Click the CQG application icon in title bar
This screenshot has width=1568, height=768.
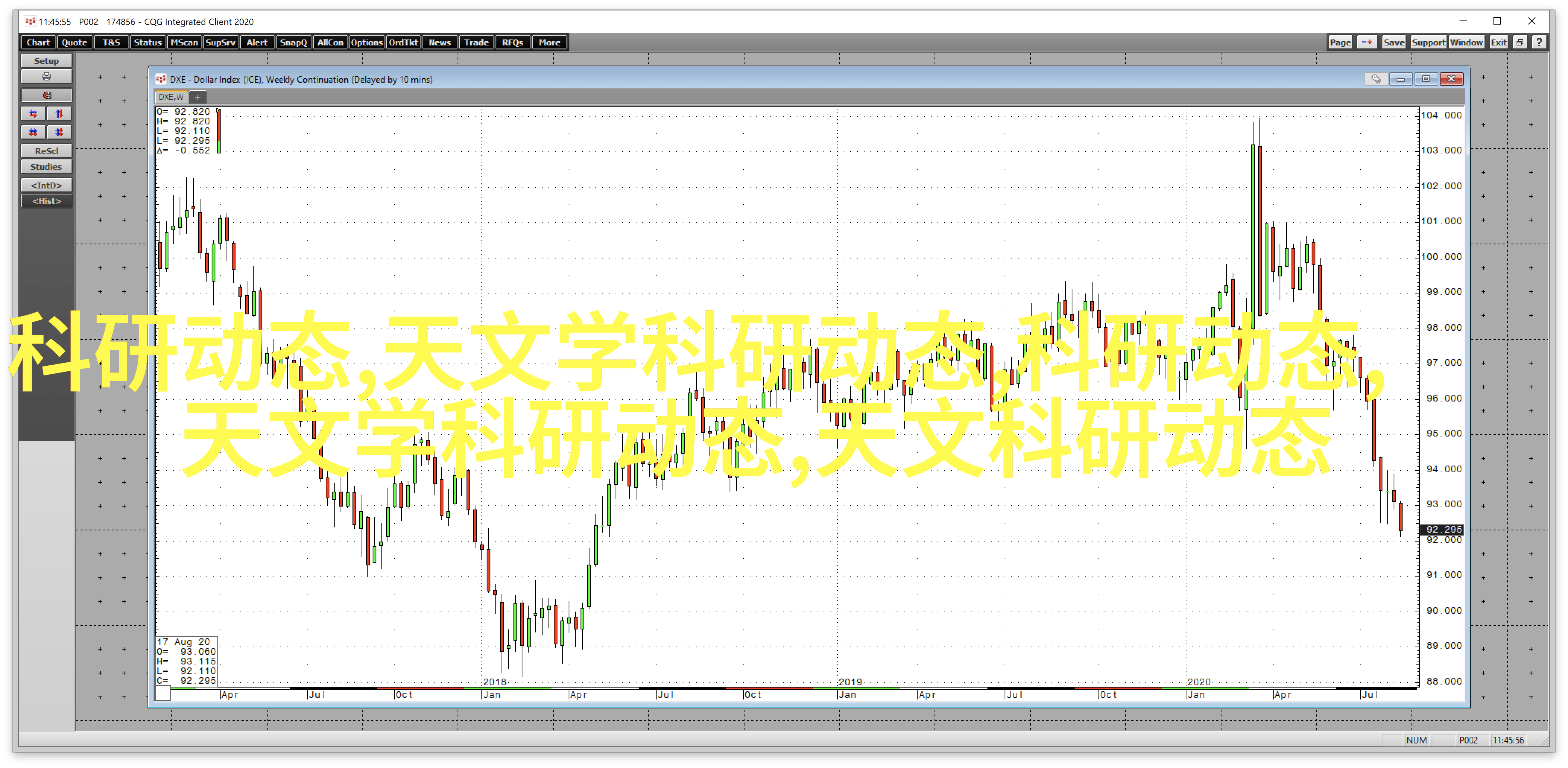point(31,21)
